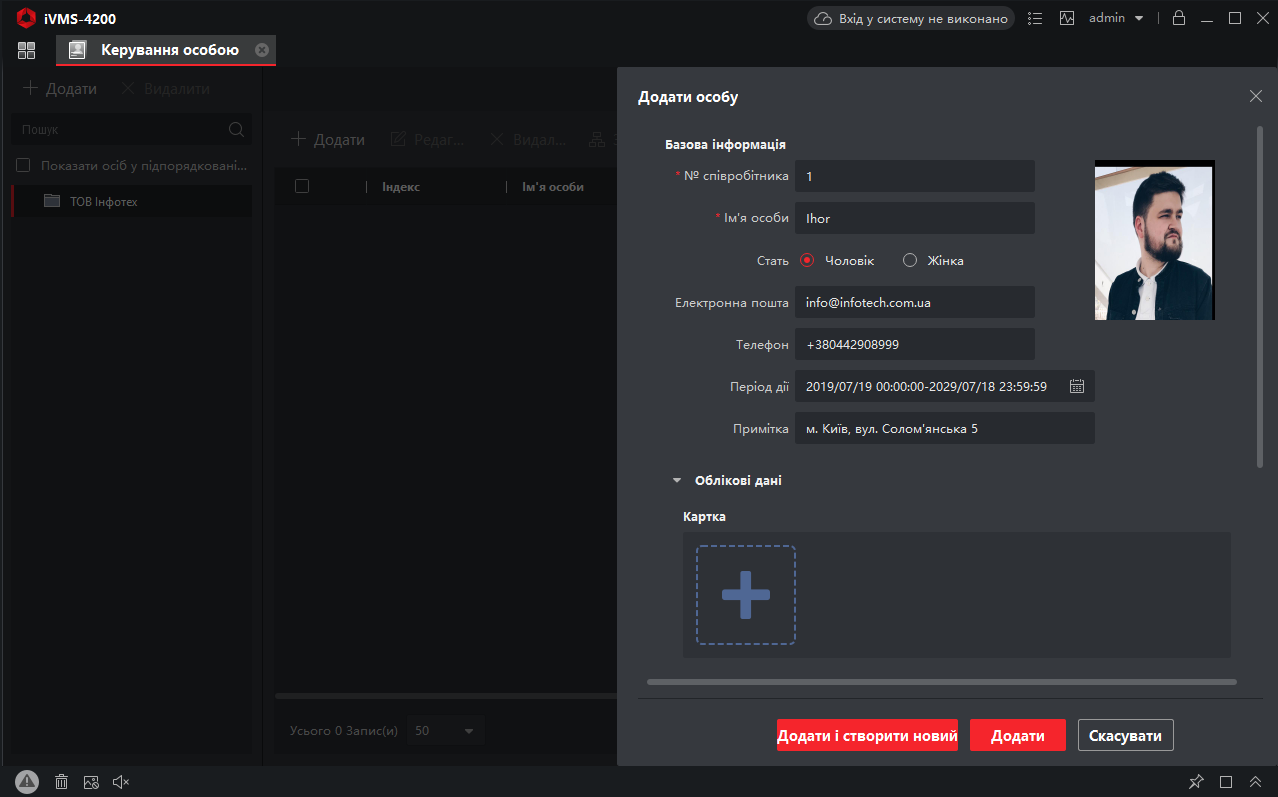Click the Скасувати button
The width and height of the screenshot is (1278, 797).
coord(1125,736)
